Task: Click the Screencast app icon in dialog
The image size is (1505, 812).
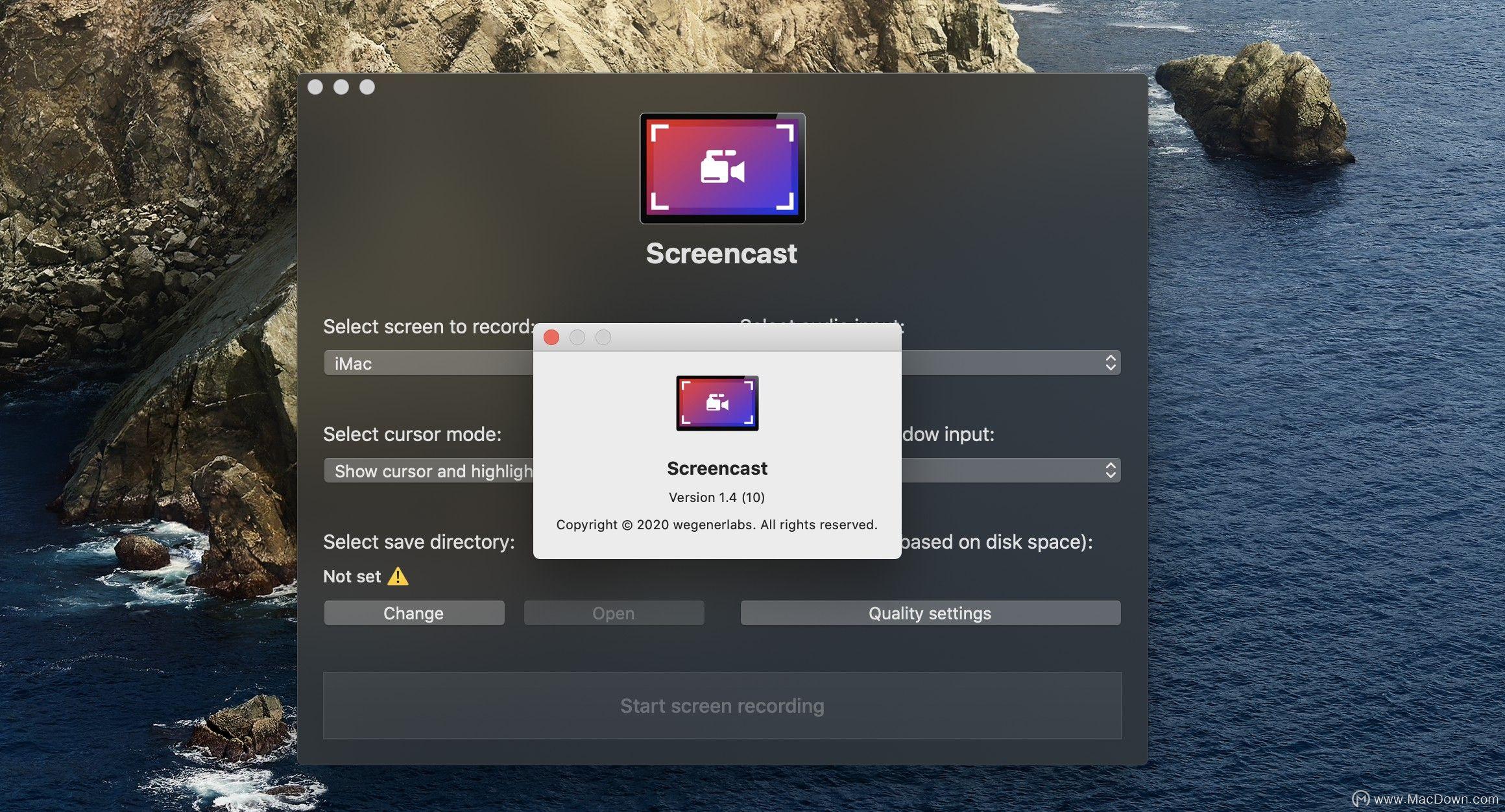Action: pos(717,402)
